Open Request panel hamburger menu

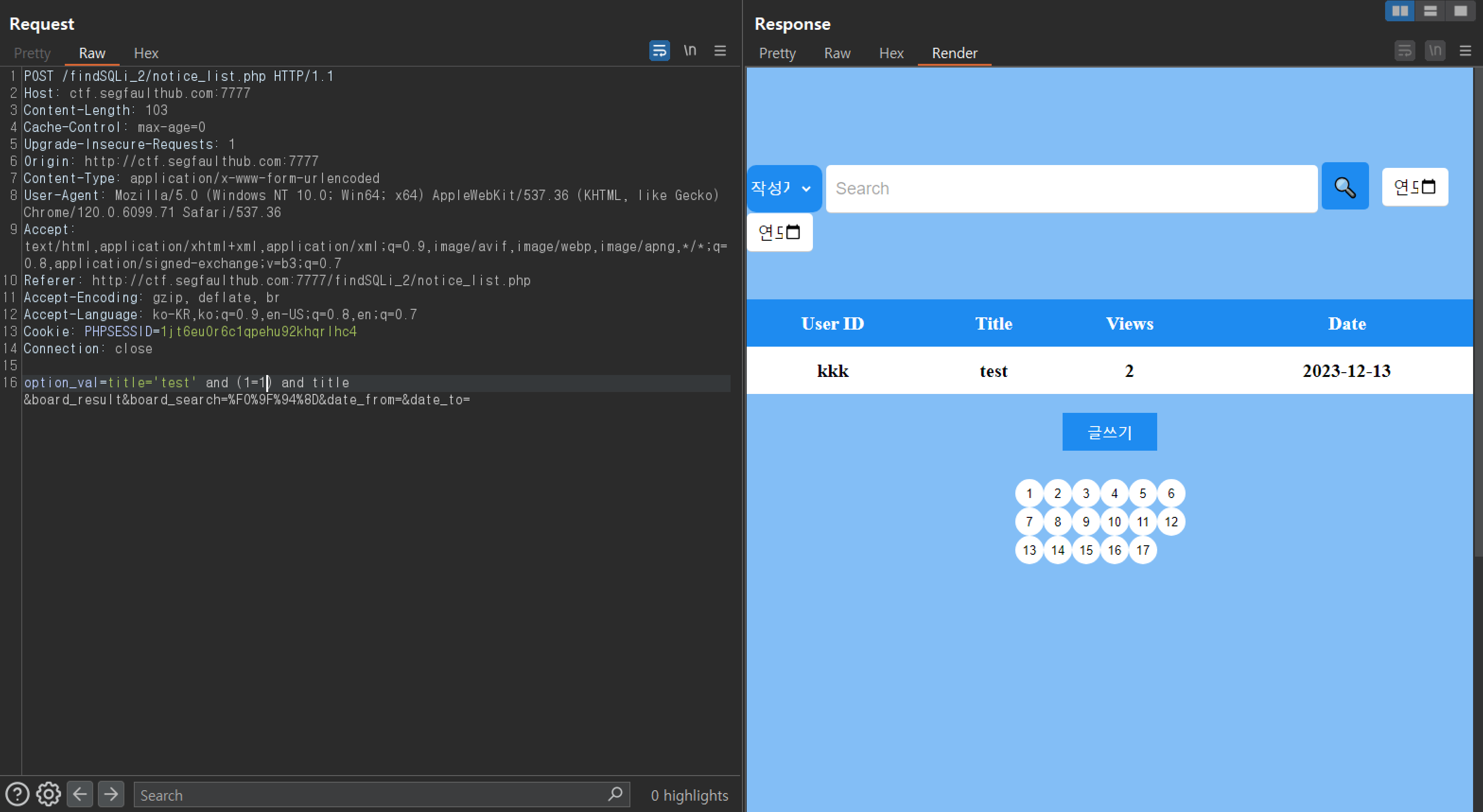pyautogui.click(x=720, y=51)
